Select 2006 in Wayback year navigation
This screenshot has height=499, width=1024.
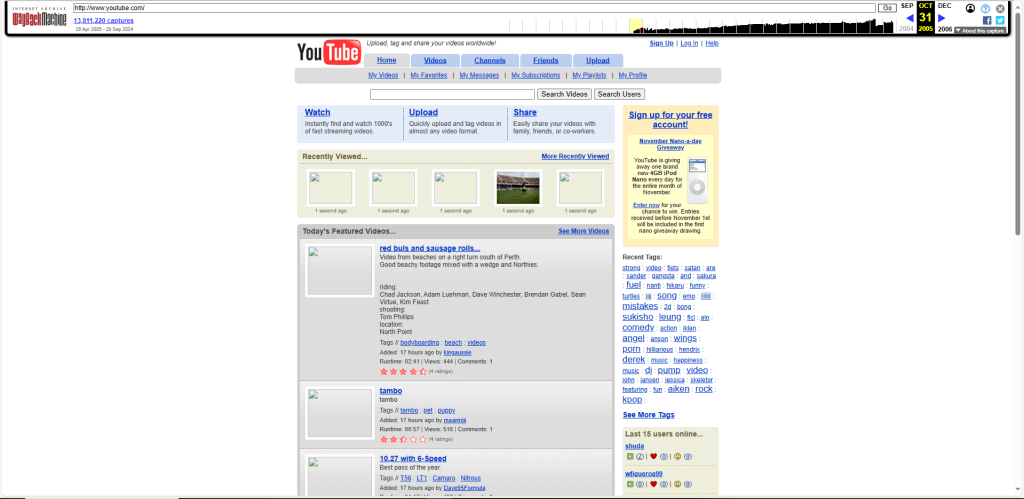944,29
